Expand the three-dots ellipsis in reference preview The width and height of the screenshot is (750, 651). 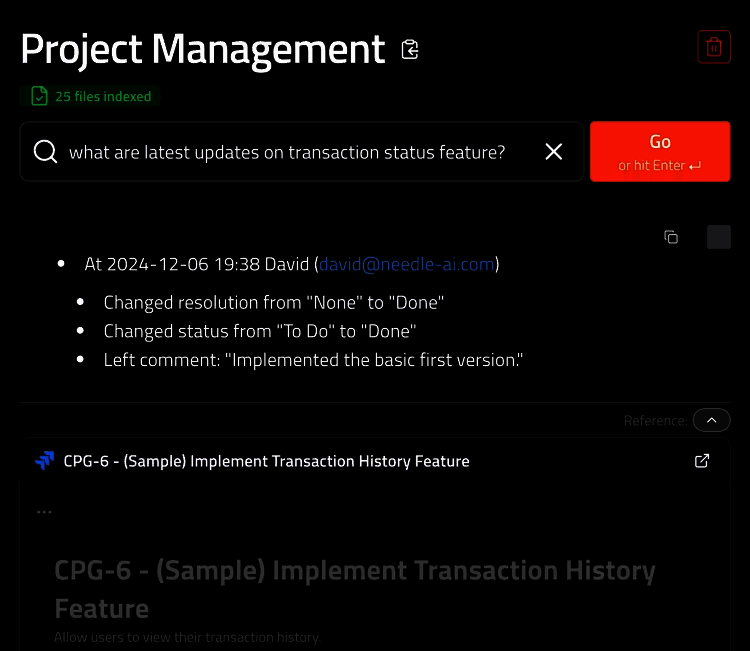[44, 512]
